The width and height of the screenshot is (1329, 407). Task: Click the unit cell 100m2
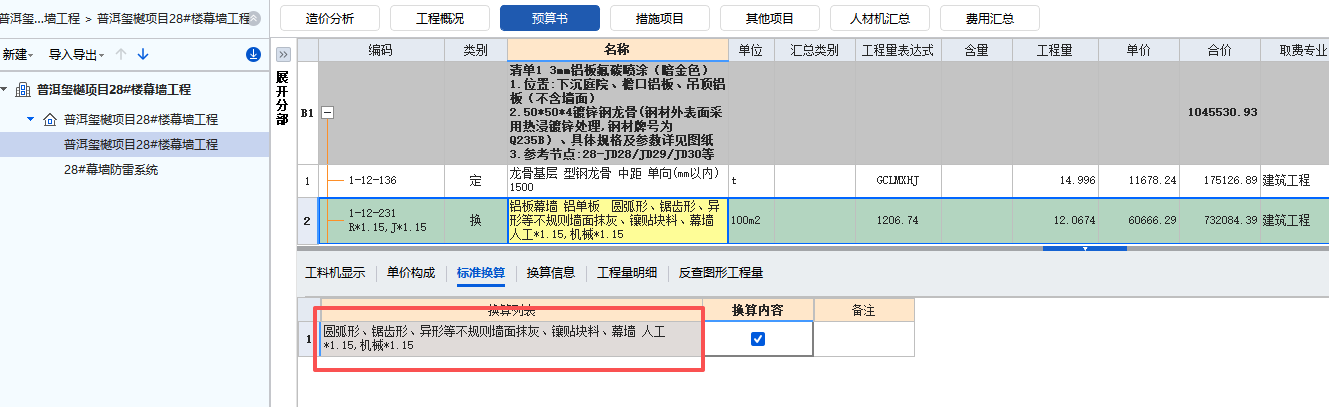(x=751, y=220)
